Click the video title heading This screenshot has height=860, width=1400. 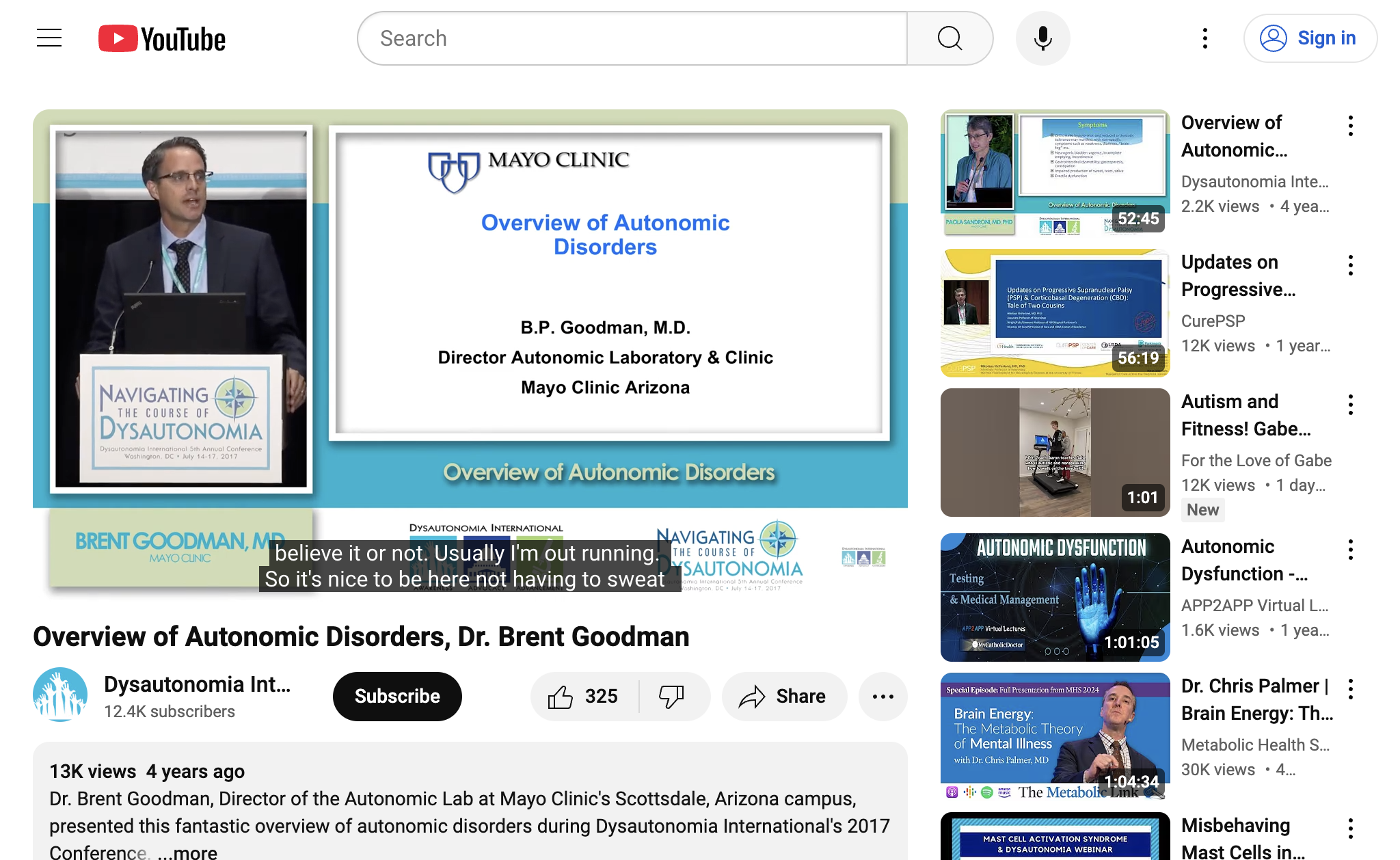[x=361, y=636]
